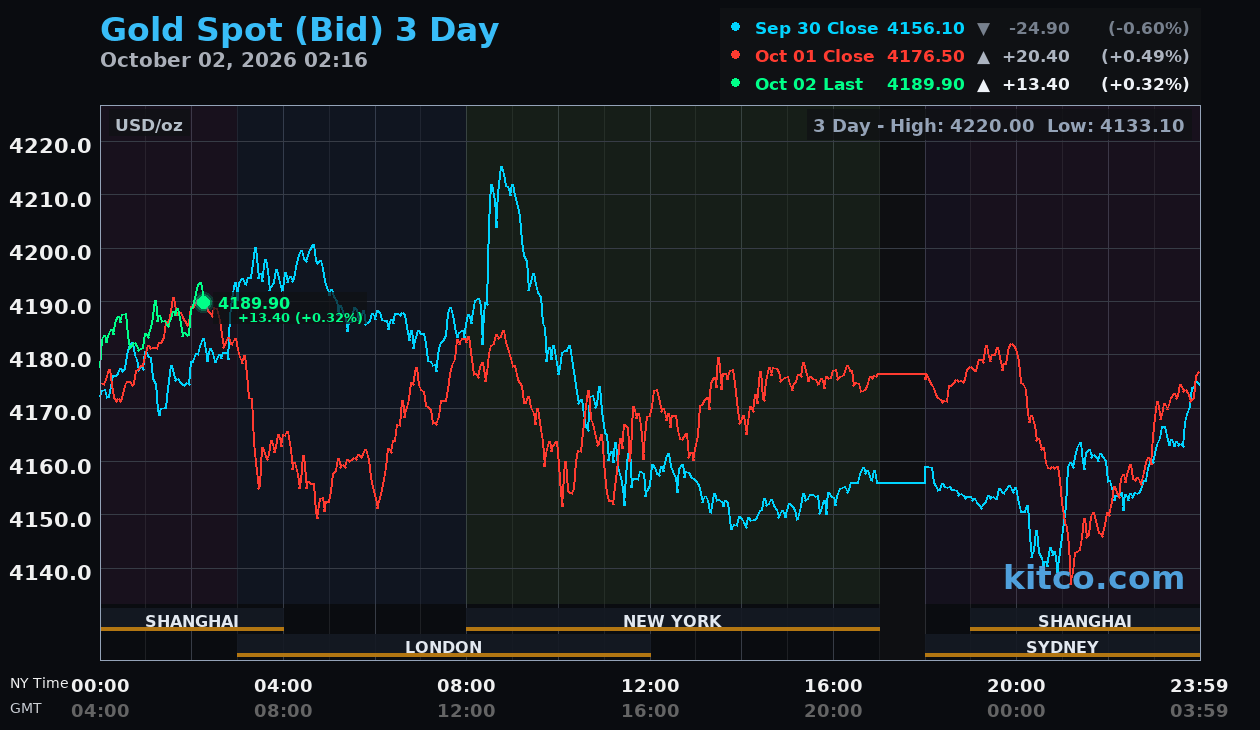Click Oct 01 Close value 4176.50
The height and width of the screenshot is (730, 1260).
click(x=926, y=56)
